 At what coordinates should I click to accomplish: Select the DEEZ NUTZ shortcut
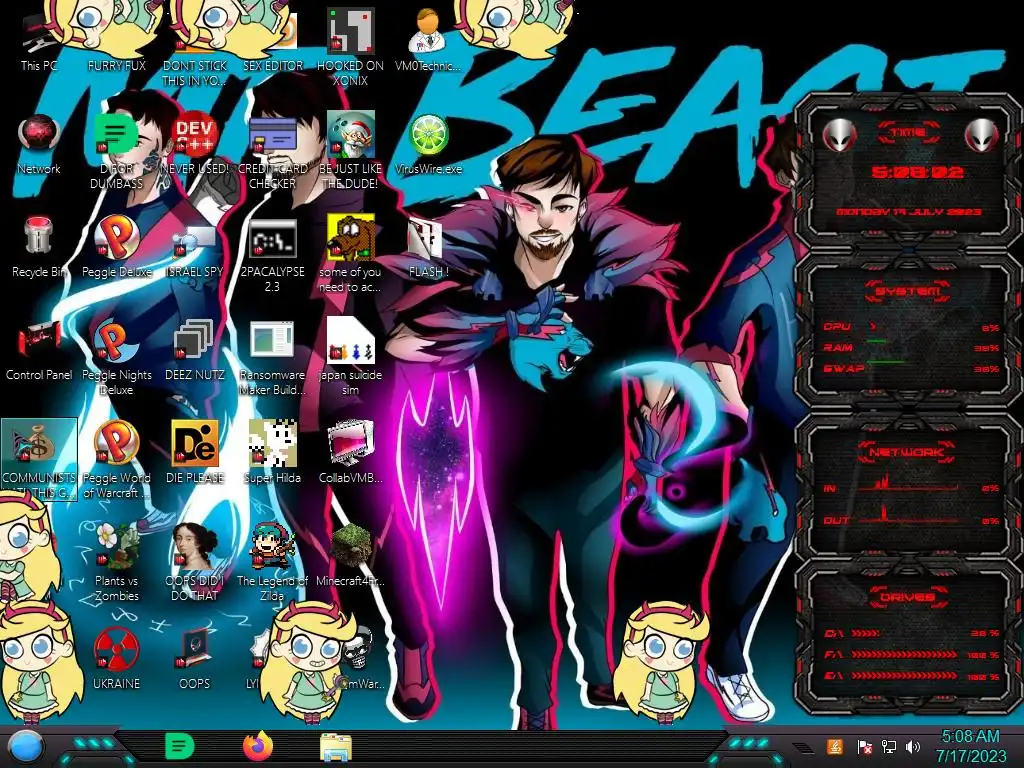pos(194,349)
